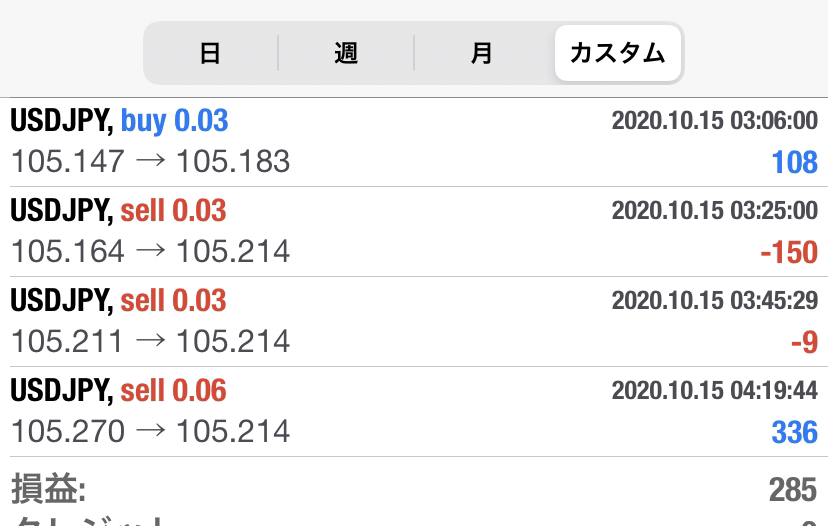The image size is (828, 526).
Task: Select the 月 (month) period tab
Action: coord(482,53)
